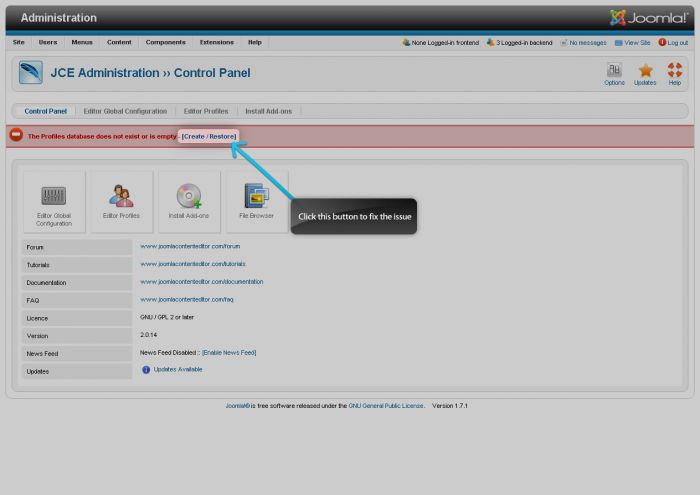Click the Tutorials row label
Image resolution: width=700 pixels, height=495 pixels.
(x=38, y=265)
